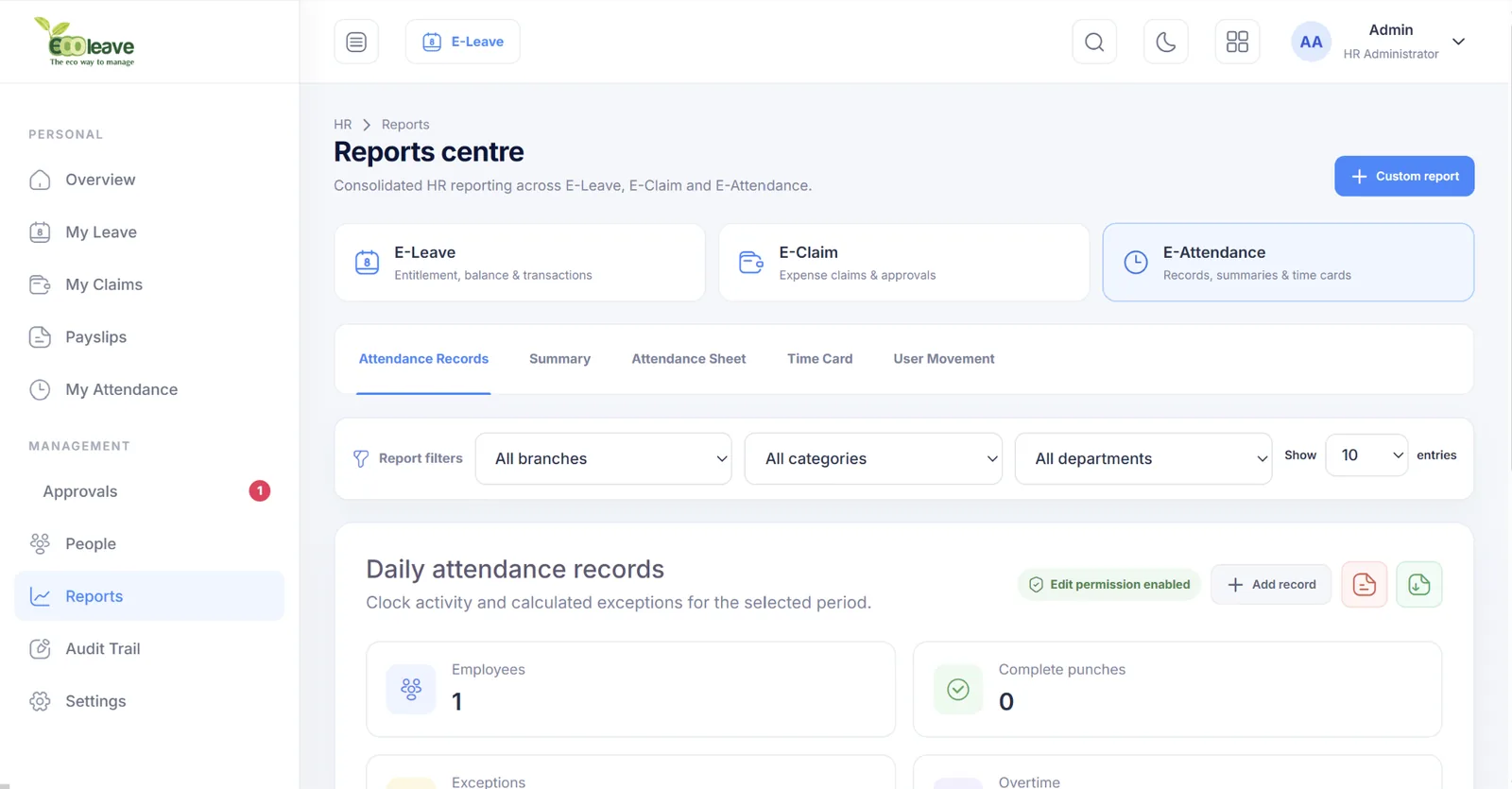Click the Ecoleave logo

[x=85, y=42]
